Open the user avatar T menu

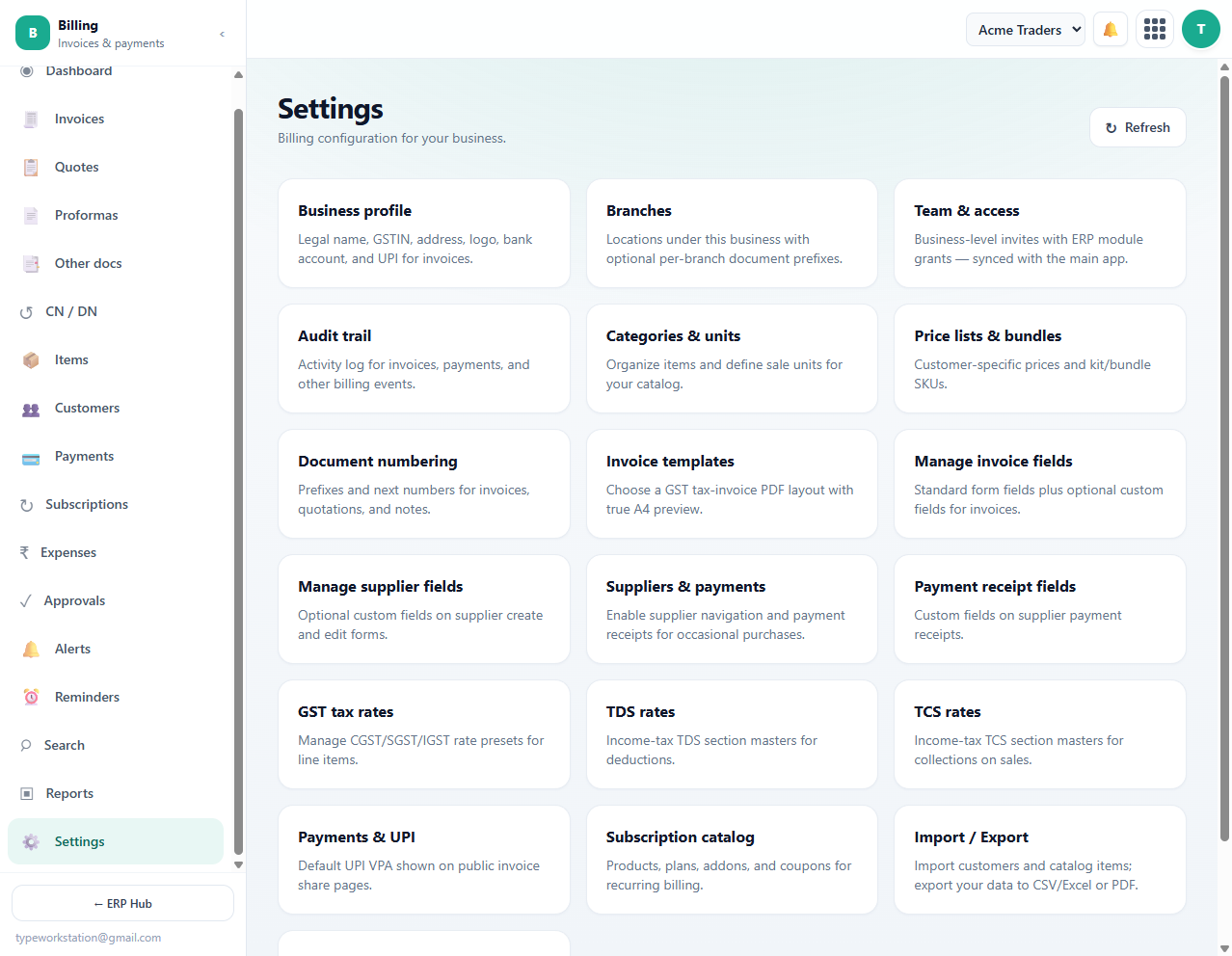(x=1201, y=29)
